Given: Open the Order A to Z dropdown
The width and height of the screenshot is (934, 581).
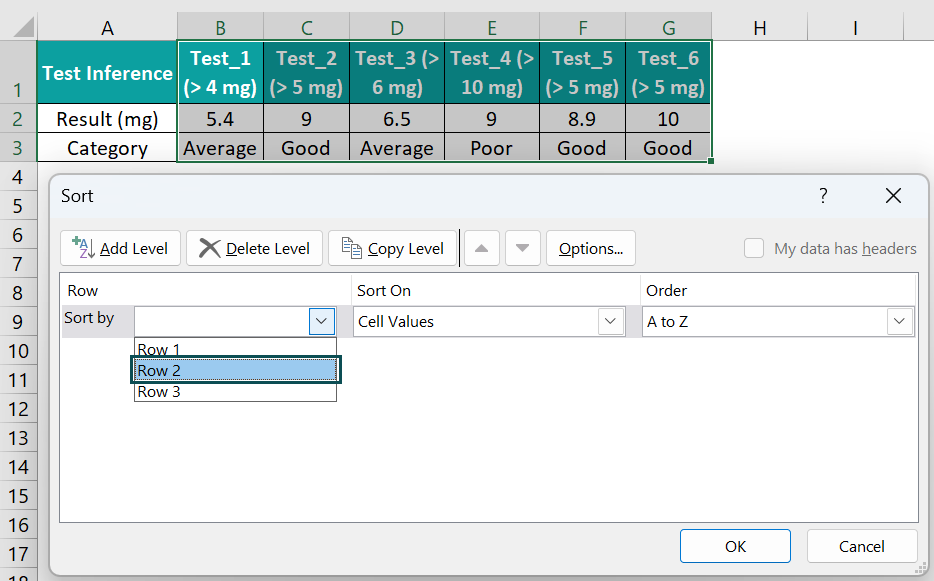Looking at the screenshot, I should coord(899,321).
